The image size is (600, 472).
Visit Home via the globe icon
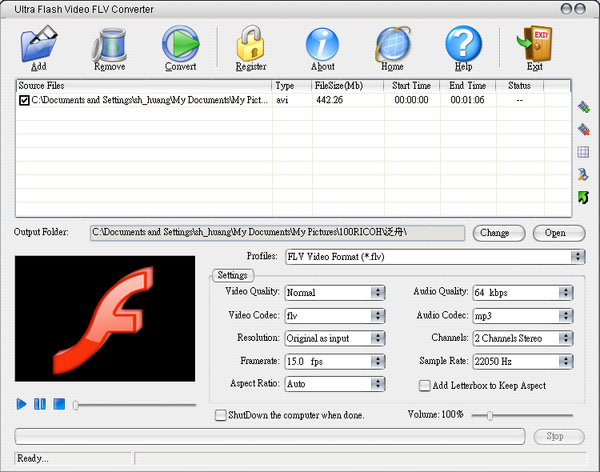[393, 44]
